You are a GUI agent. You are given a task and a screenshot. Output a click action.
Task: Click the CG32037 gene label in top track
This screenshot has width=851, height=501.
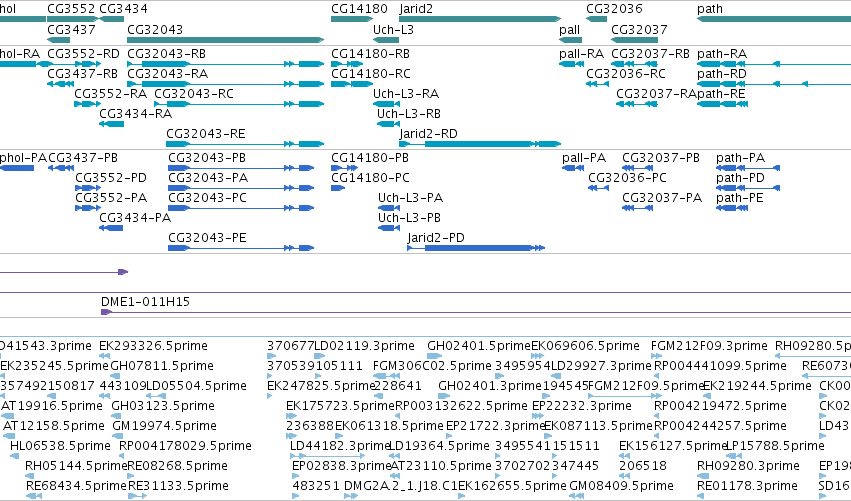tap(639, 29)
